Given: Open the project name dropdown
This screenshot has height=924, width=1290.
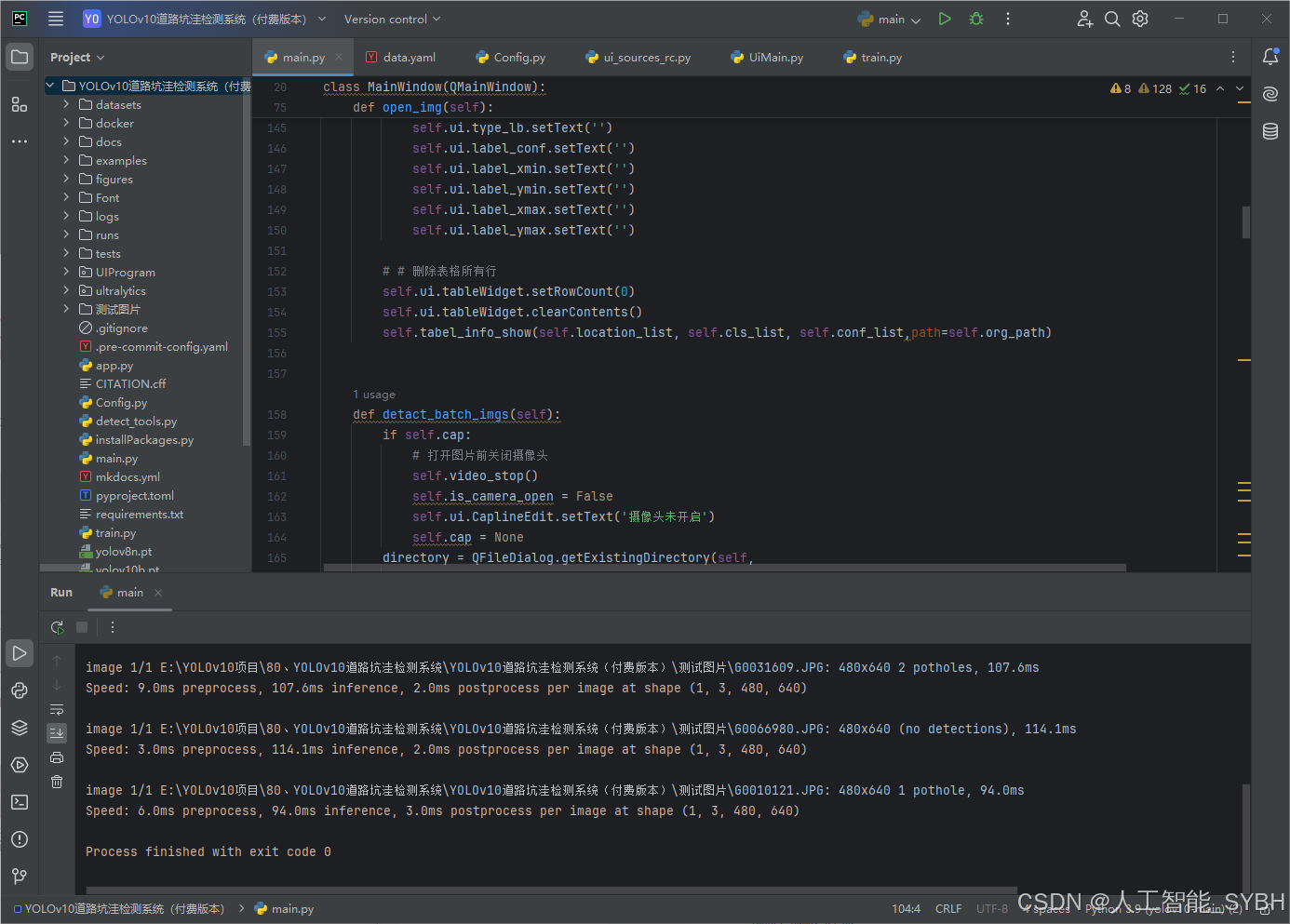Looking at the screenshot, I should [205, 19].
